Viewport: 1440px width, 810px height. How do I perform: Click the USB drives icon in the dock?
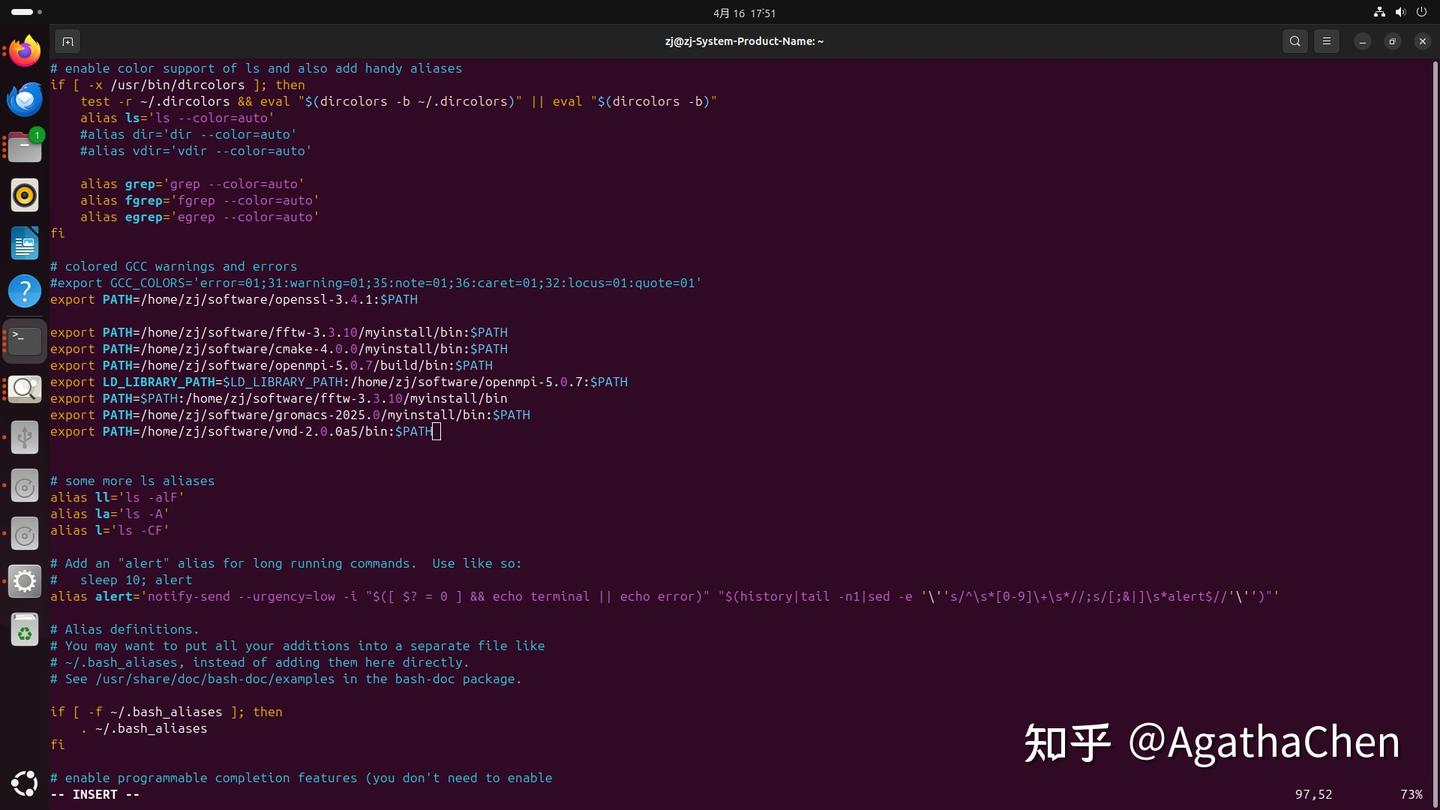tap(24, 436)
